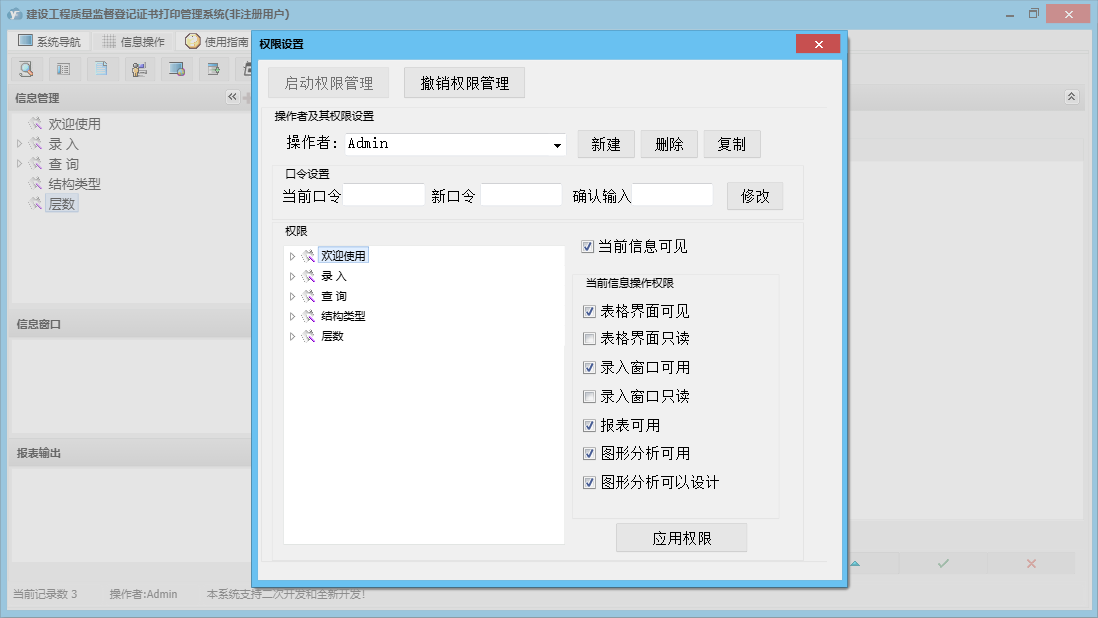
Task: Select 结构类型 in the sidebar tree
Action: [x=74, y=183]
